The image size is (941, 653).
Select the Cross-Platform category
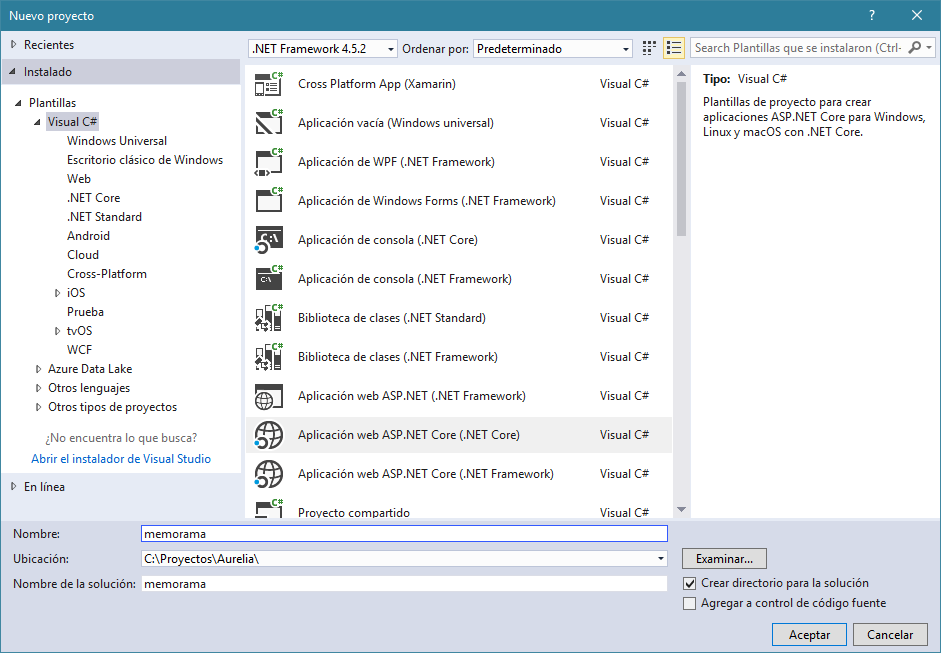click(x=107, y=274)
